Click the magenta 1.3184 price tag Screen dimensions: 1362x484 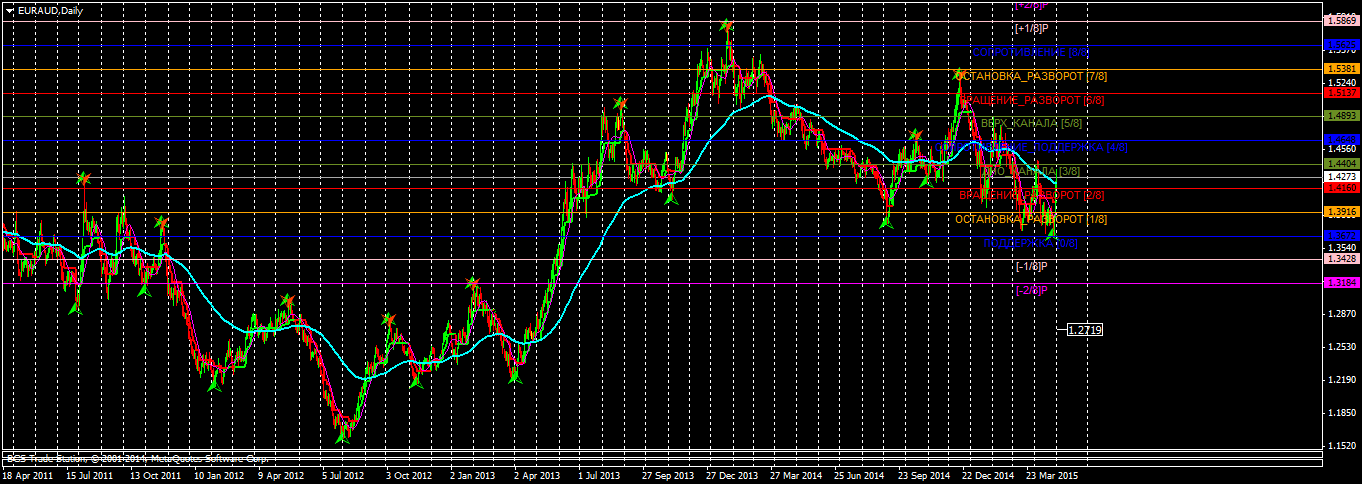point(1341,283)
